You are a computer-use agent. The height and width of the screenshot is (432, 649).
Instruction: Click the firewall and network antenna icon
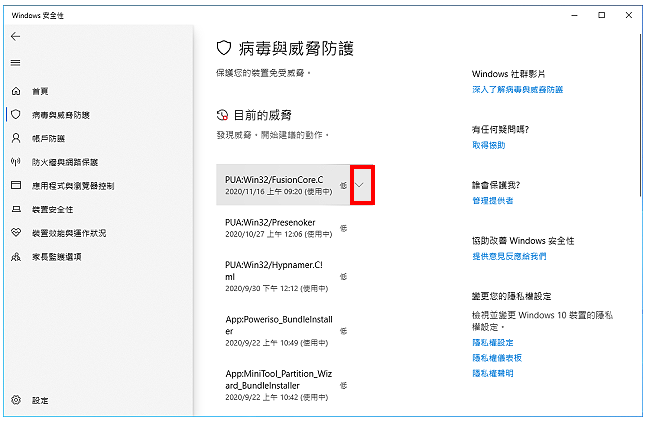16,162
